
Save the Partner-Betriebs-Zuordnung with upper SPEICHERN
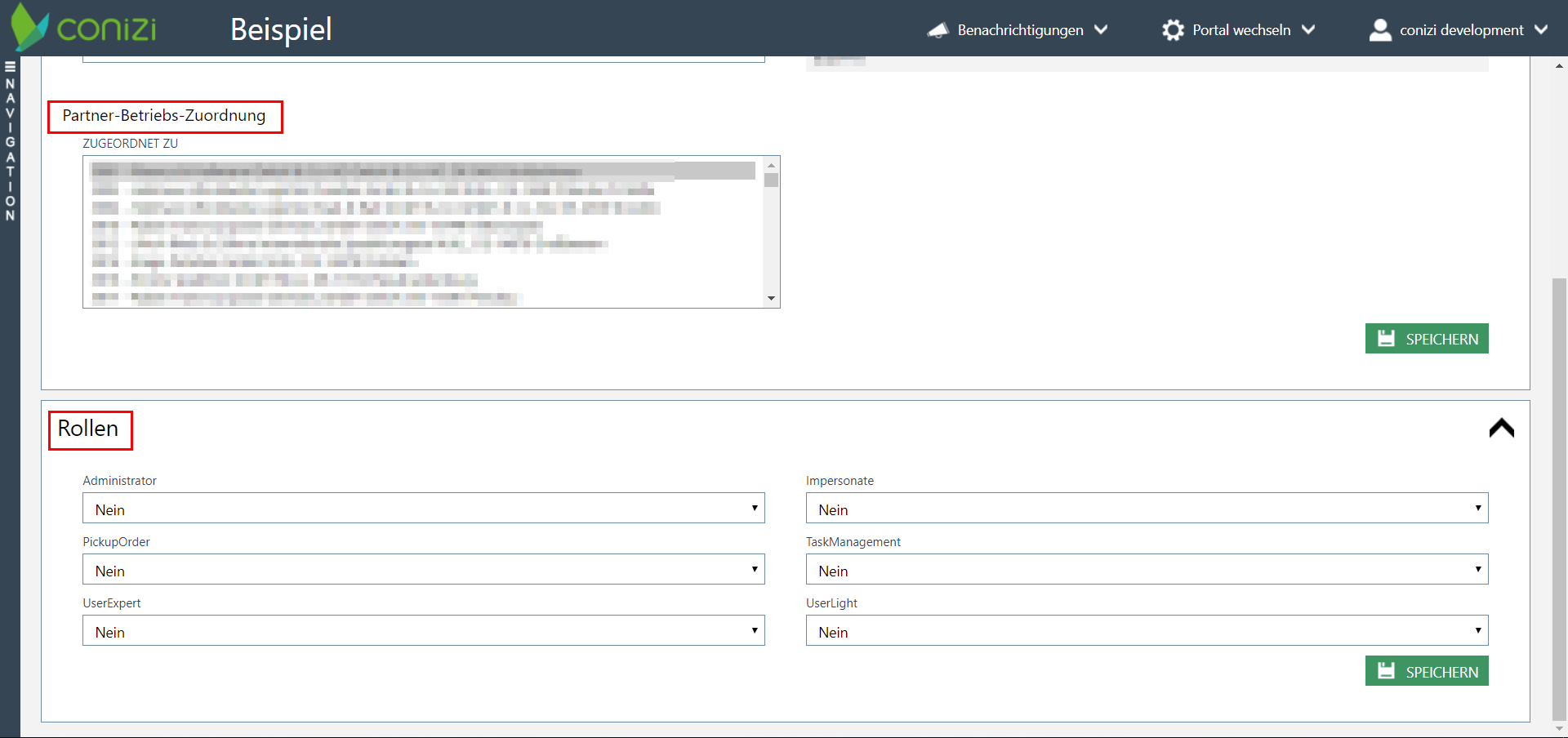click(1427, 339)
